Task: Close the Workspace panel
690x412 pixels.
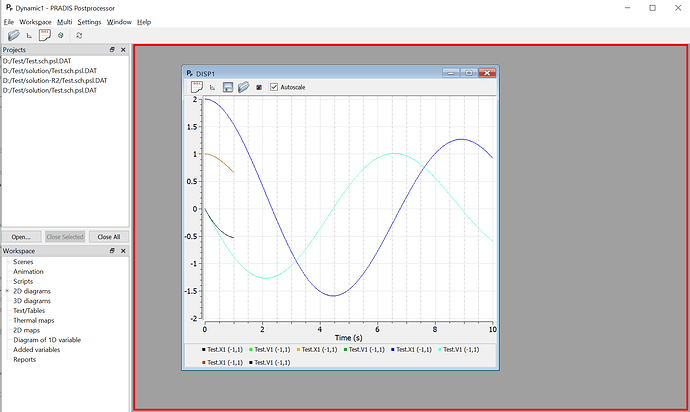Action: (123, 250)
